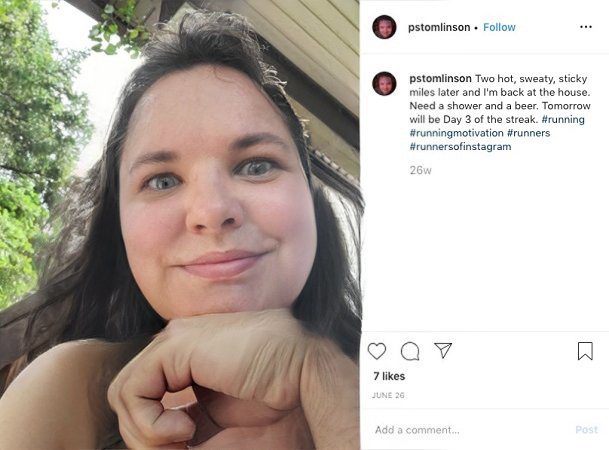The height and width of the screenshot is (450, 609).
Task: Open the #runners hashtag
Action: (x=529, y=133)
